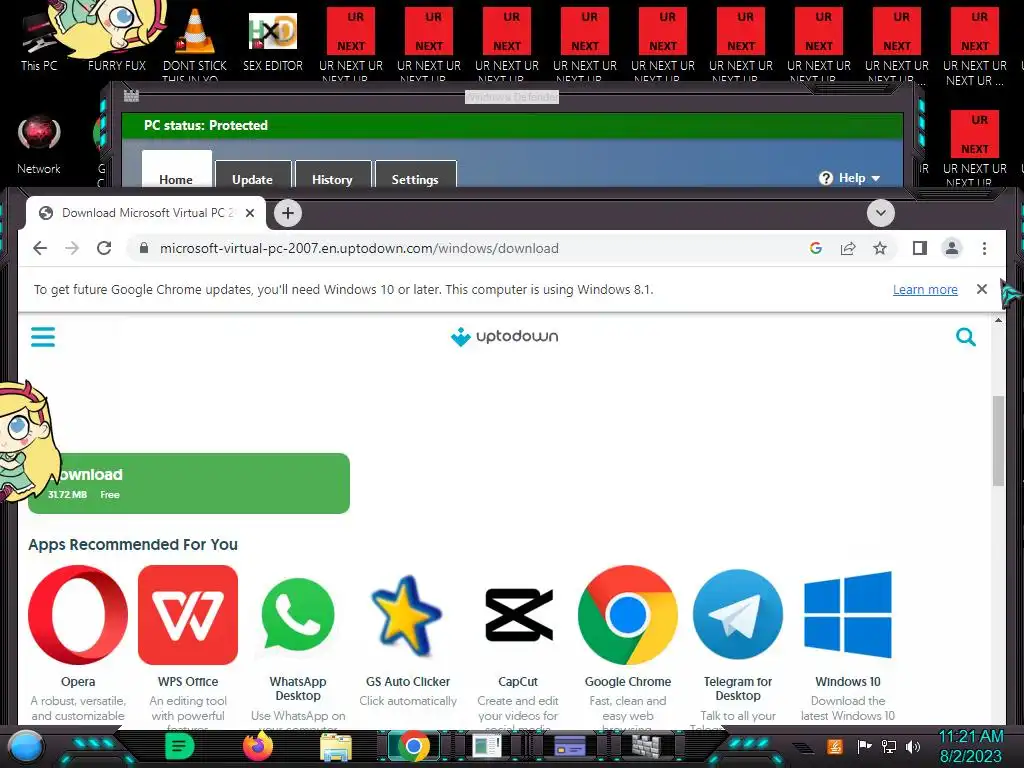Expand the Chrome tab search chevron

pyautogui.click(x=880, y=213)
